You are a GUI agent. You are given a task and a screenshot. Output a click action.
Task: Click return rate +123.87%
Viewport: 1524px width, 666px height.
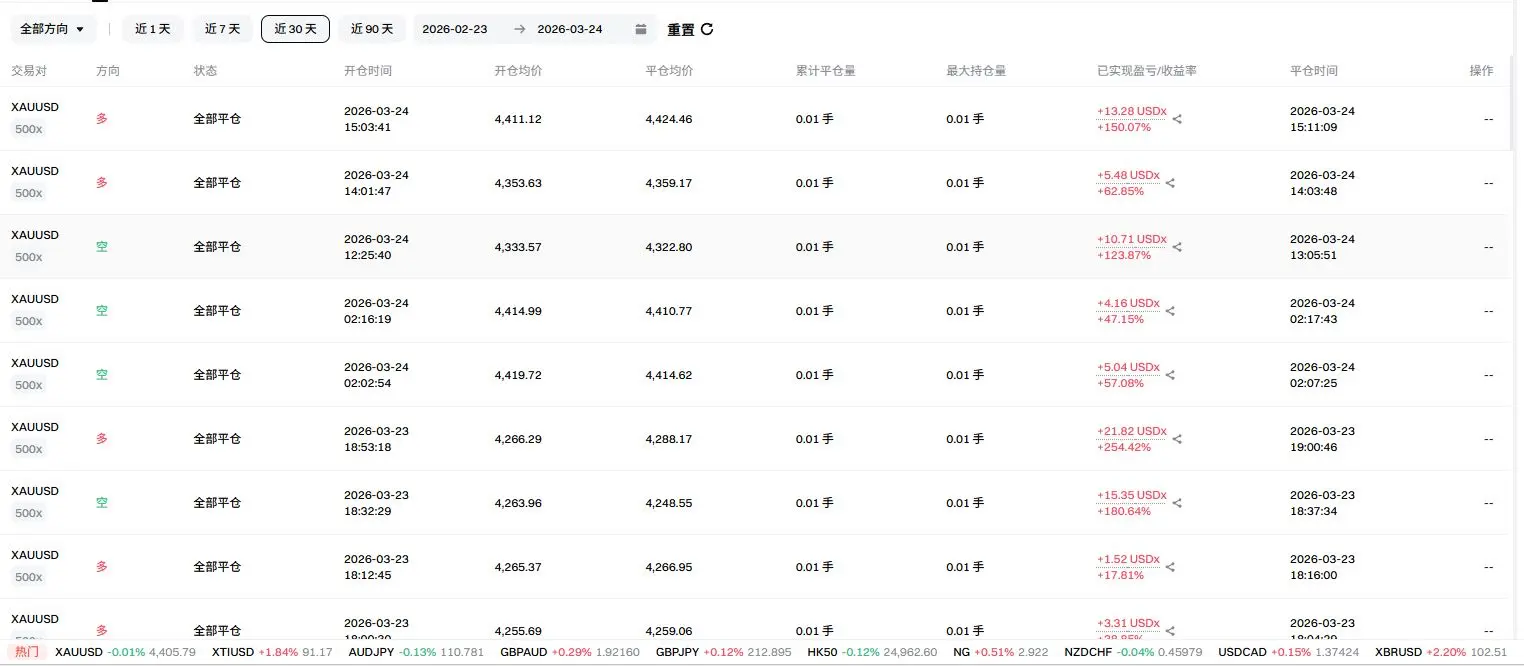pyautogui.click(x=1124, y=255)
